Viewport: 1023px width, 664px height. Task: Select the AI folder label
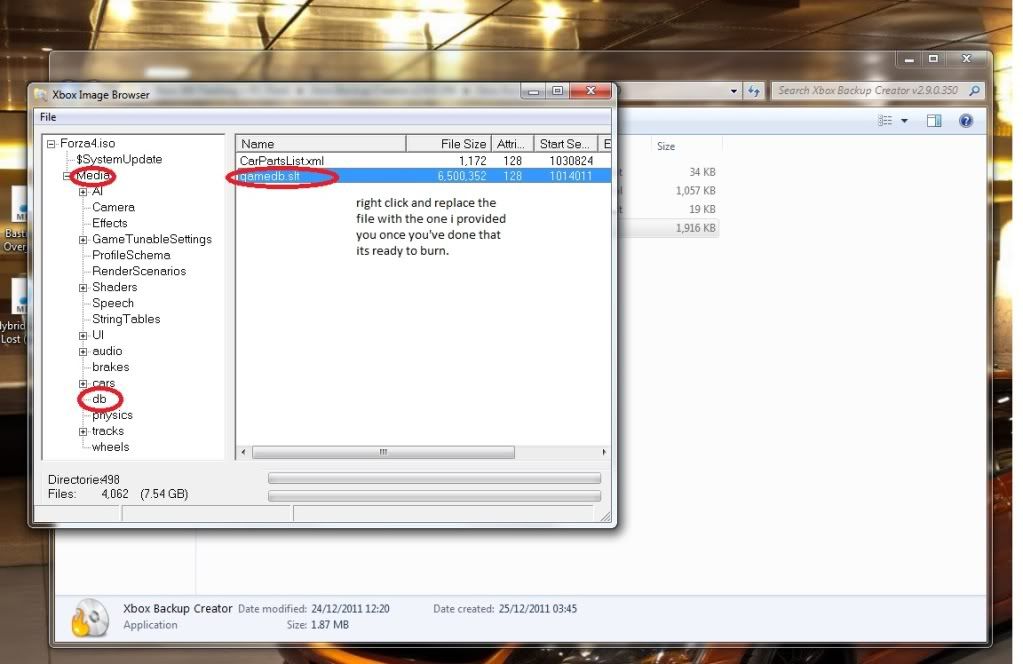pos(97,191)
